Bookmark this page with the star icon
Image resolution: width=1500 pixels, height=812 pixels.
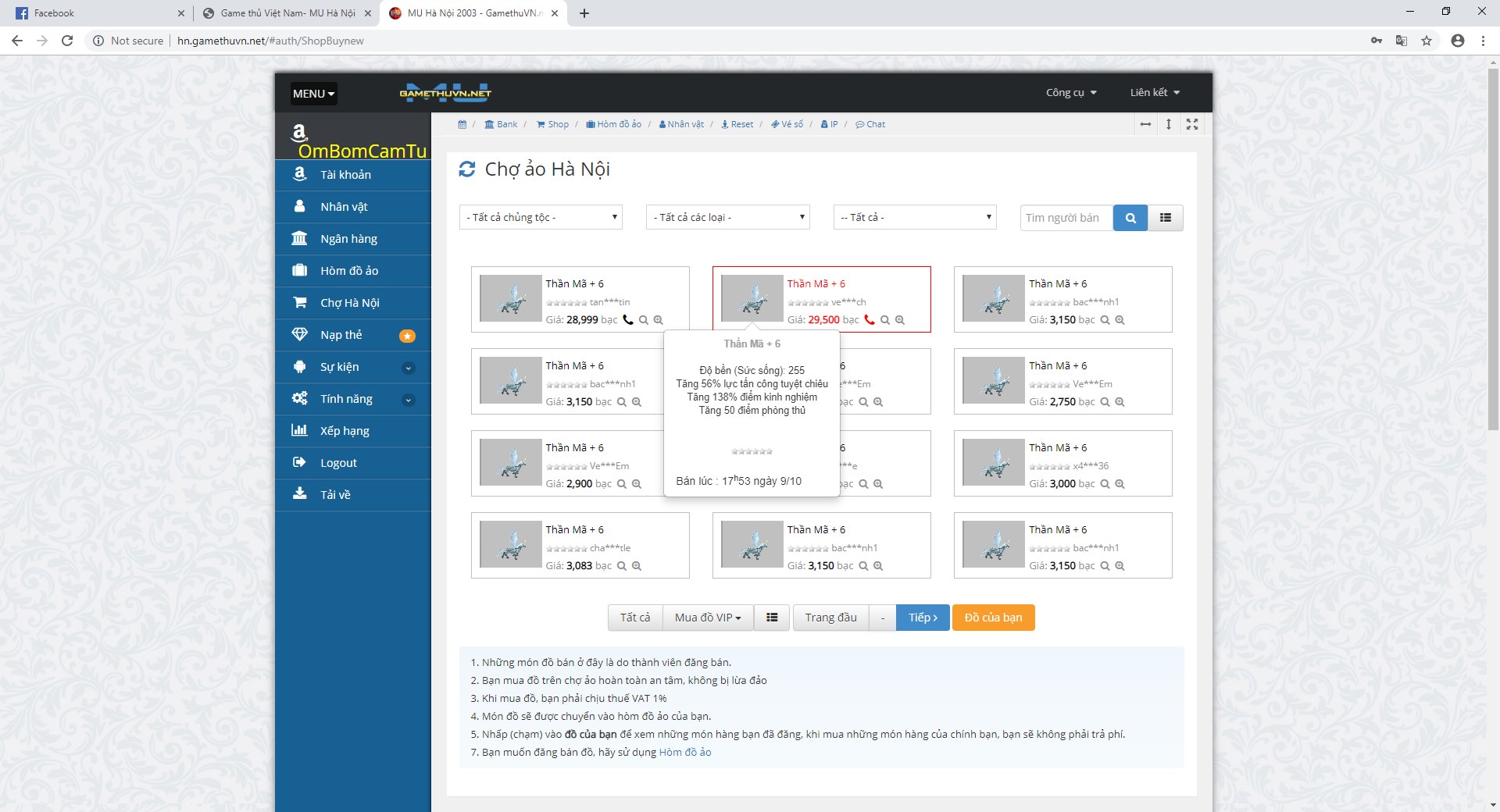(1427, 41)
